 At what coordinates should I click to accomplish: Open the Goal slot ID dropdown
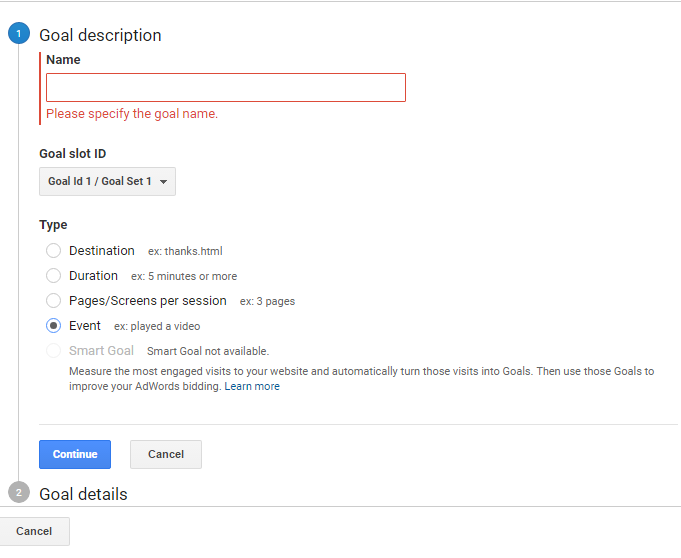click(x=107, y=182)
